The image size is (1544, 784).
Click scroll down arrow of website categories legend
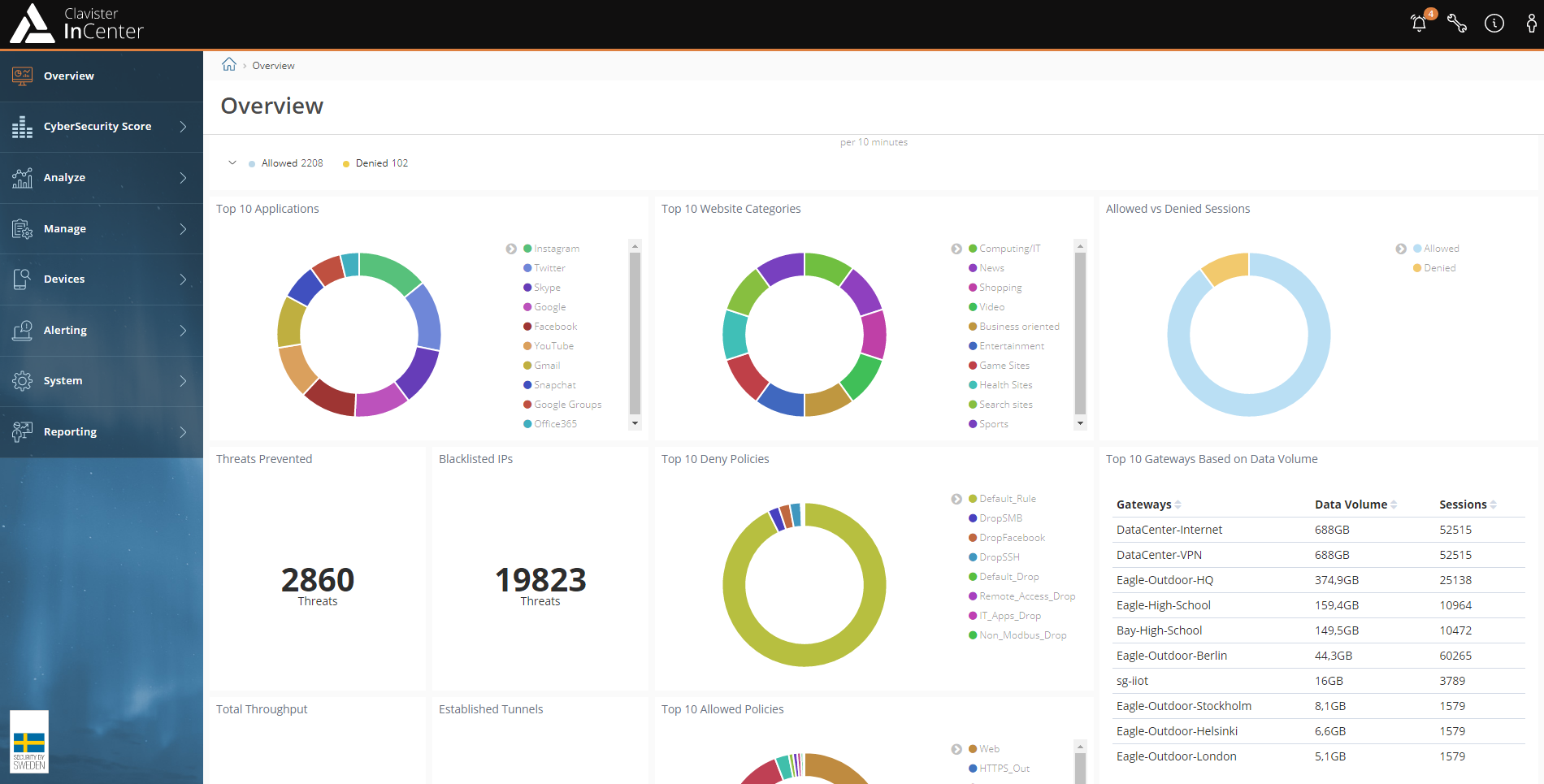1080,423
